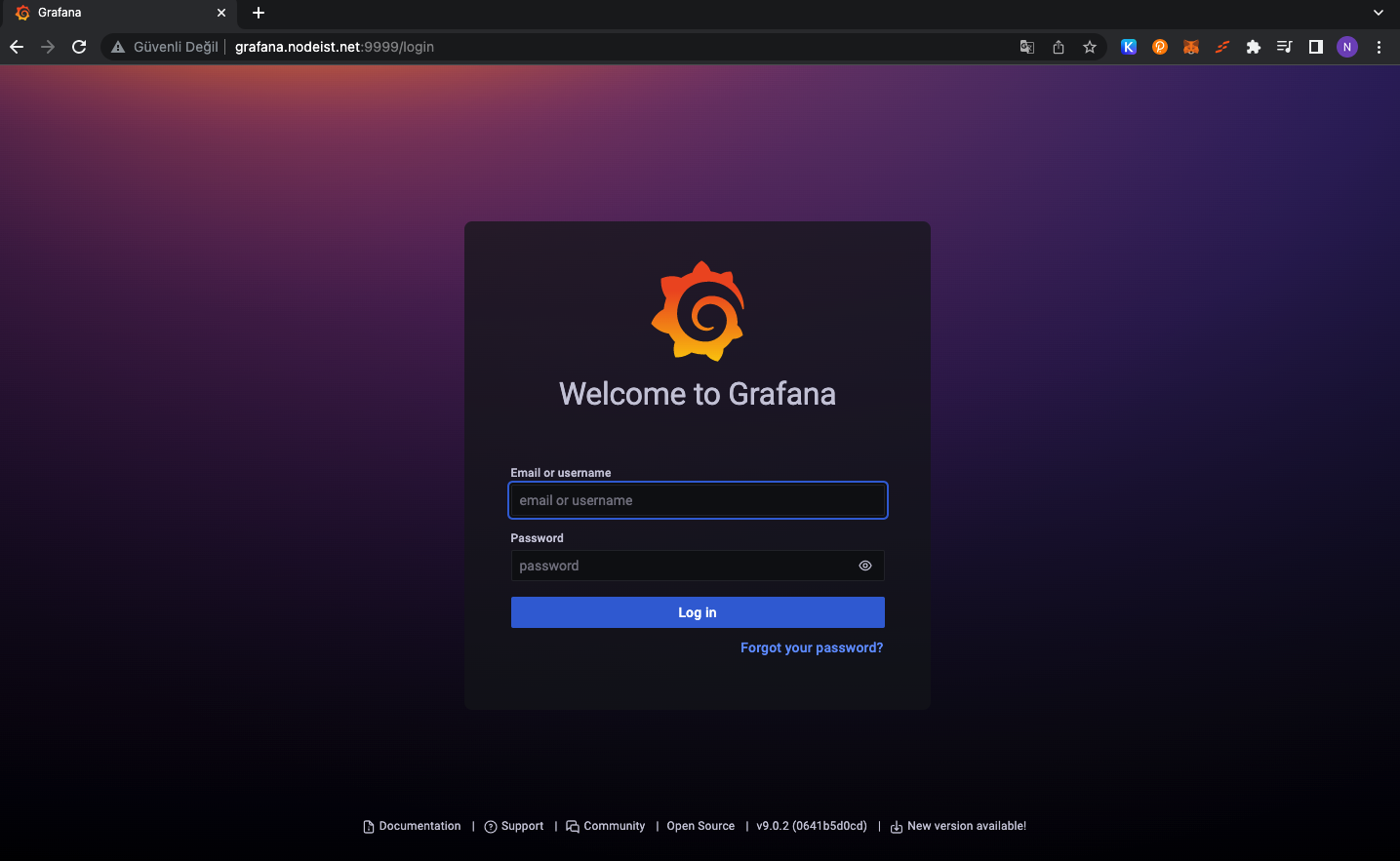This screenshot has width=1400, height=861.
Task: Open the translate page icon
Action: 1027,47
